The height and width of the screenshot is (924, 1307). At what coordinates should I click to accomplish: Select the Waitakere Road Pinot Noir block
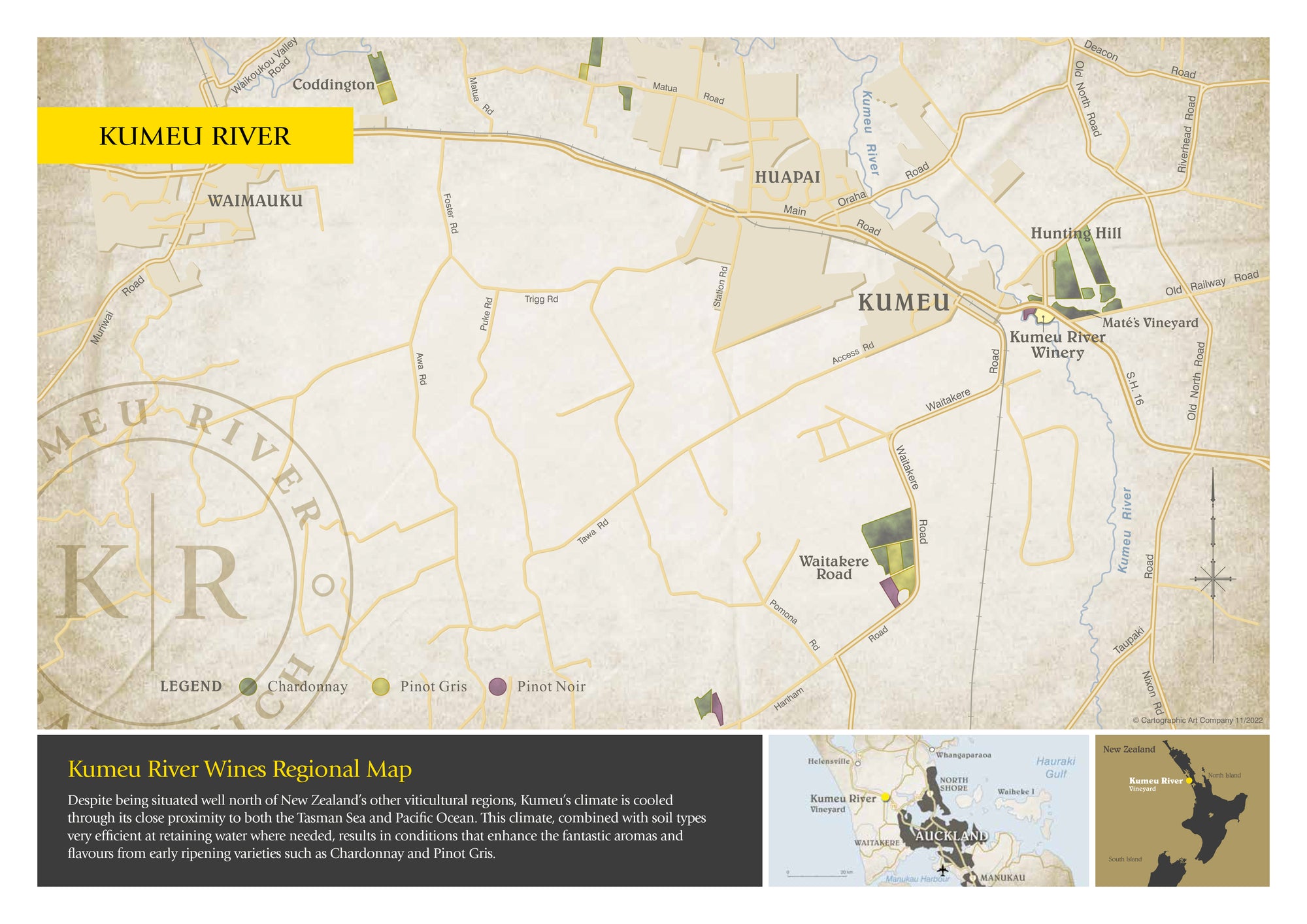890,592
